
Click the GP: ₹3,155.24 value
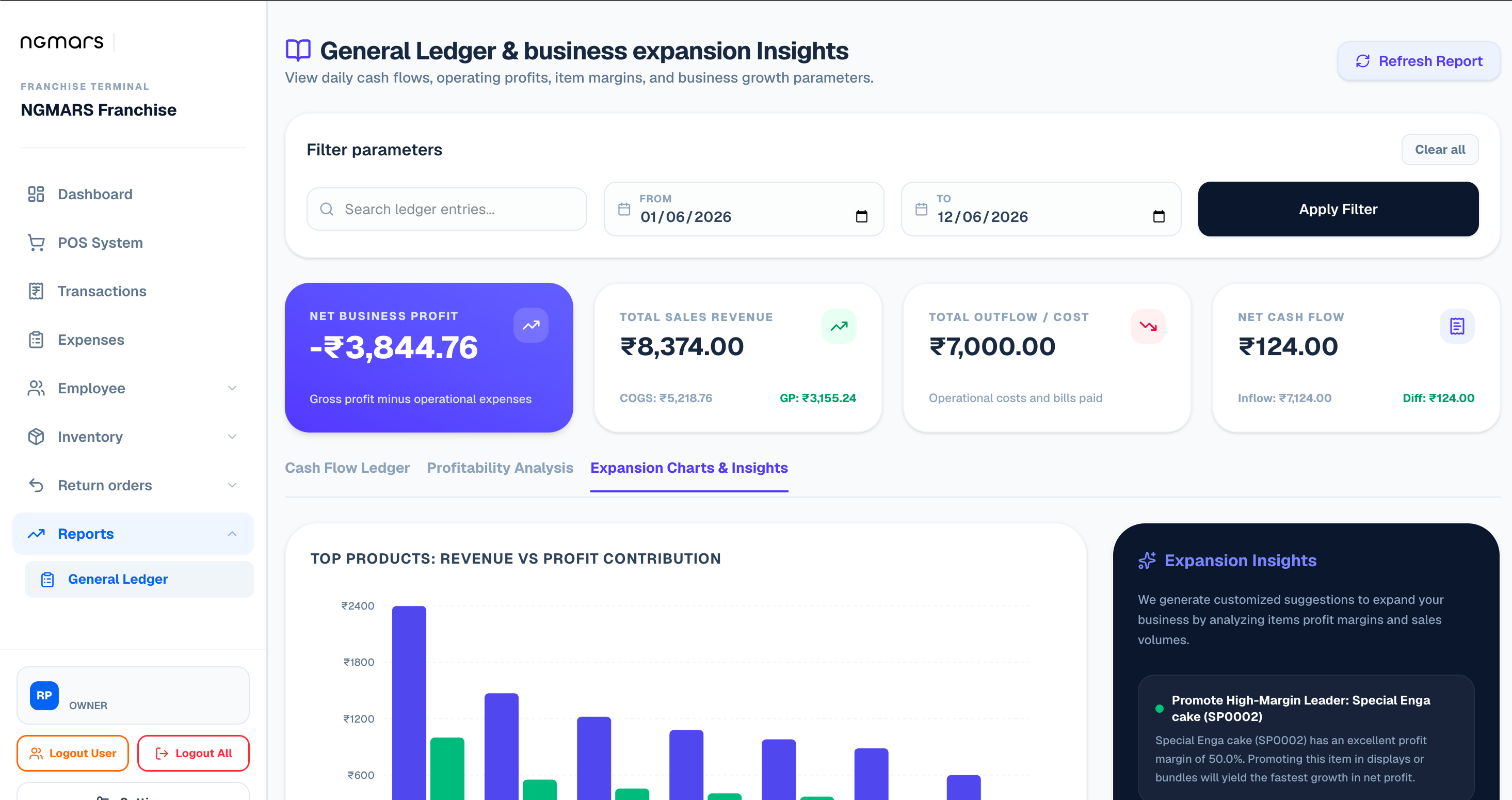[817, 398]
